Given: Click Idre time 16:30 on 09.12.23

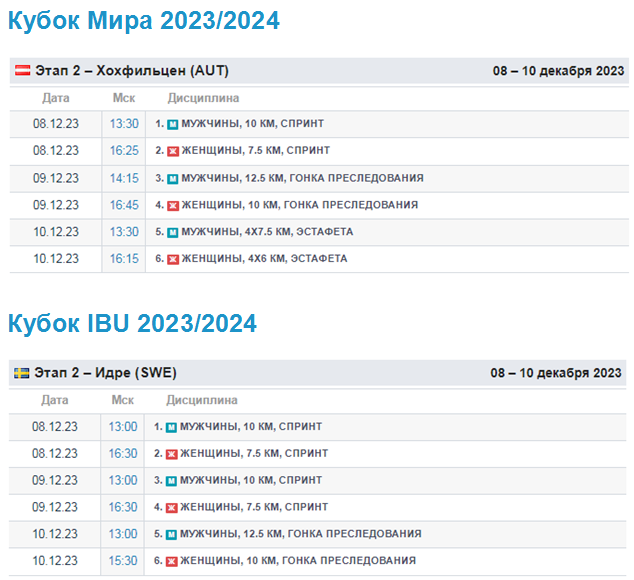Looking at the screenshot, I should tap(123, 507).
